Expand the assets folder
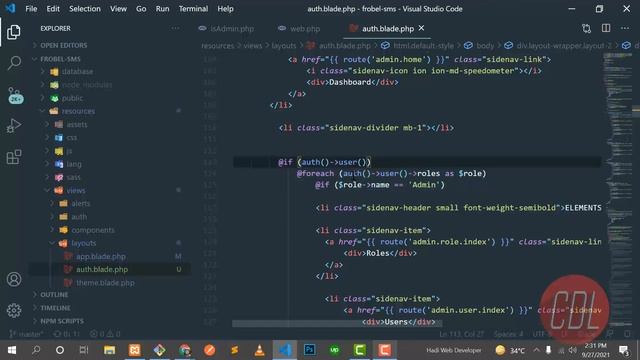 pos(77,124)
